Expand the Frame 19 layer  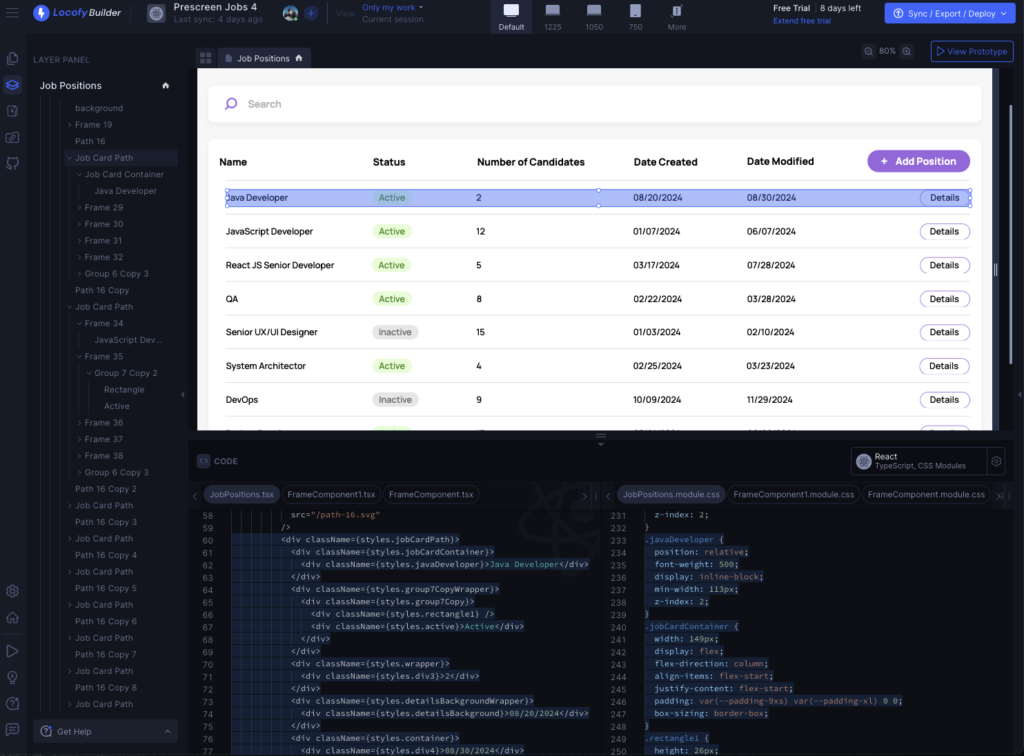(69, 125)
